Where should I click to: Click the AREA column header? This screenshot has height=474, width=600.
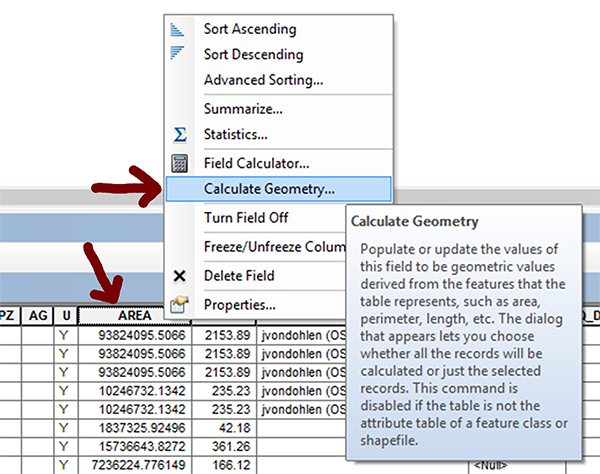tap(134, 315)
